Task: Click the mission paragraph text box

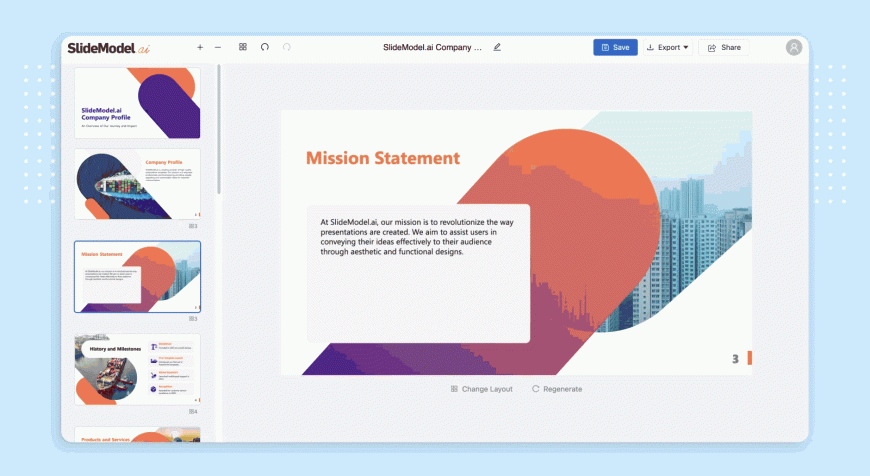Action: pos(418,273)
